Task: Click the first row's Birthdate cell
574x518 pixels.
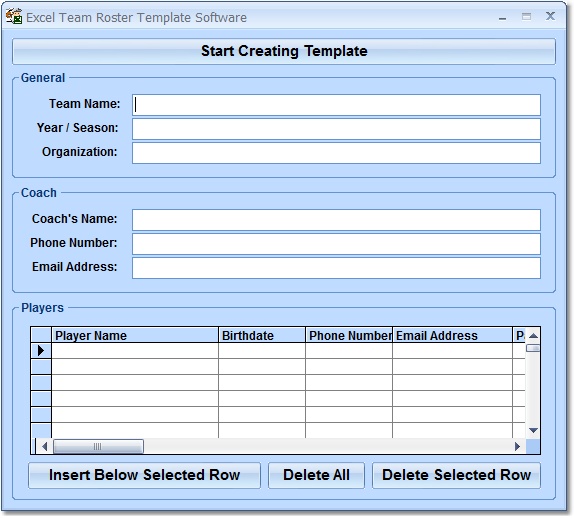Action: click(x=262, y=351)
